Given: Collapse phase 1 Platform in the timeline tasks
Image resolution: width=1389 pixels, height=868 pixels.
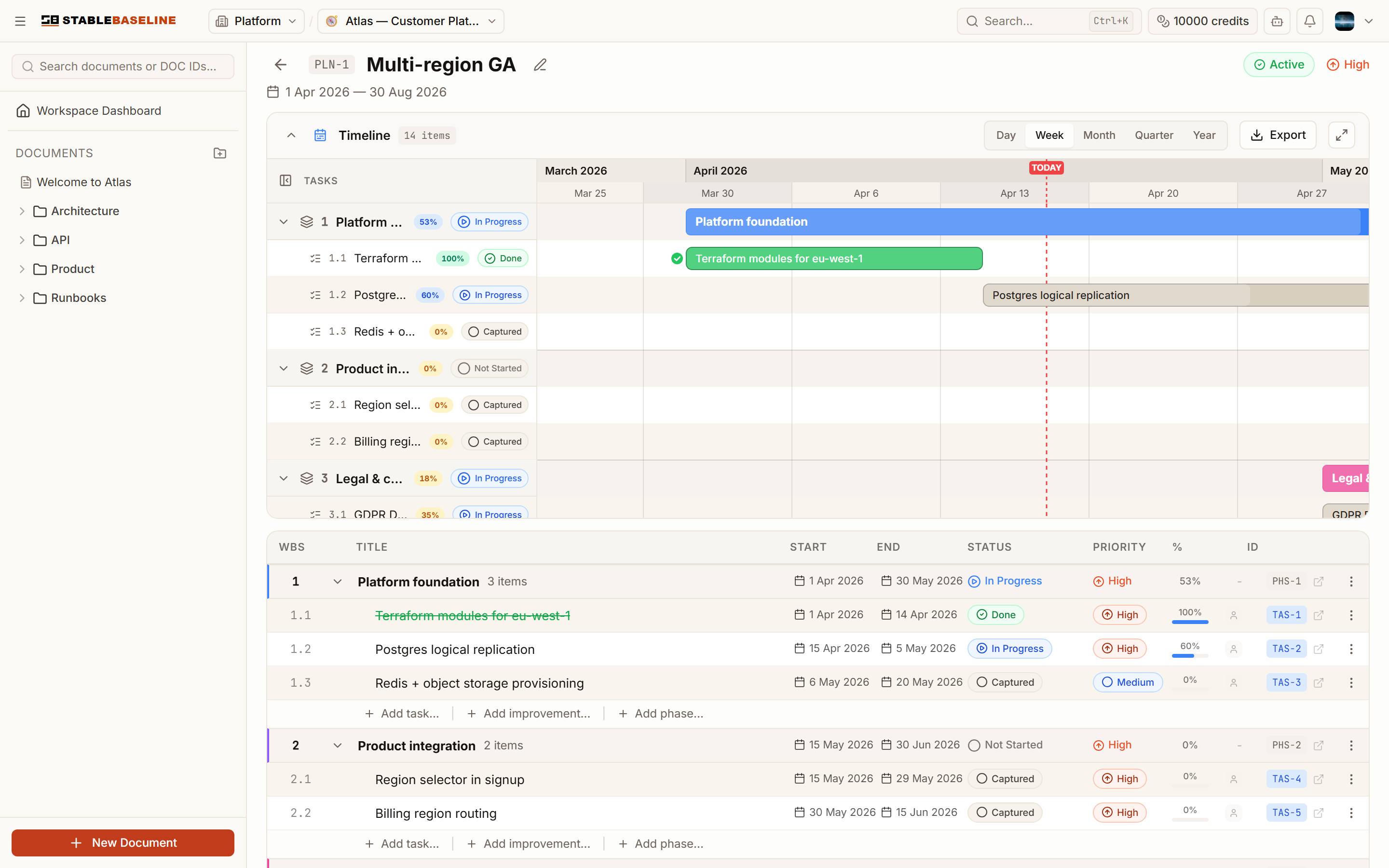Looking at the screenshot, I should pyautogui.click(x=284, y=222).
